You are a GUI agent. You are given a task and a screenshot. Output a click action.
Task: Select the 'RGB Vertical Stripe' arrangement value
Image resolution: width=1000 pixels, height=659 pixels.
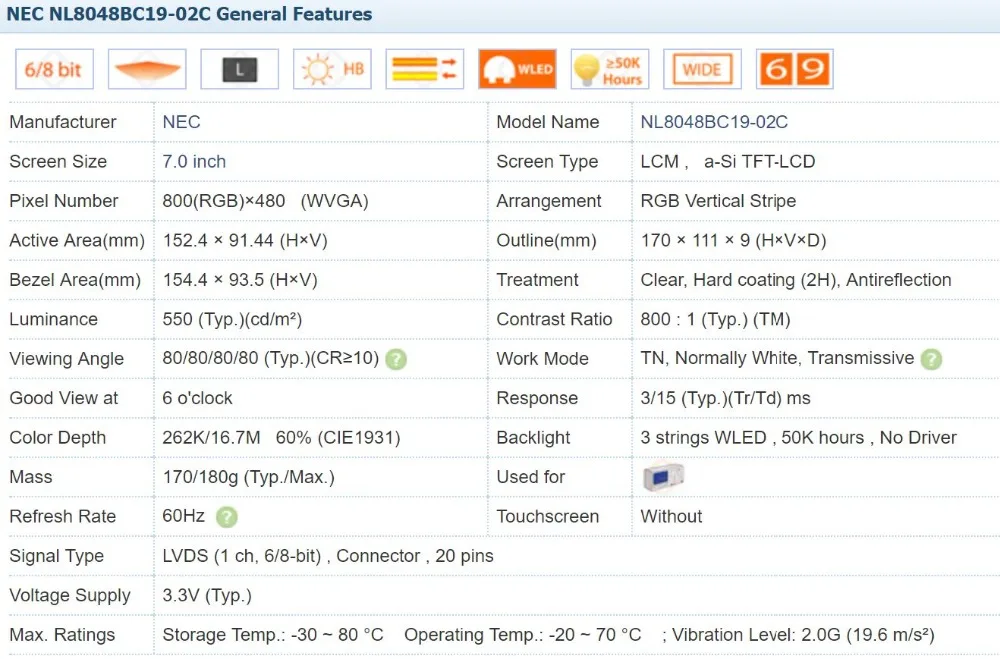[718, 201]
